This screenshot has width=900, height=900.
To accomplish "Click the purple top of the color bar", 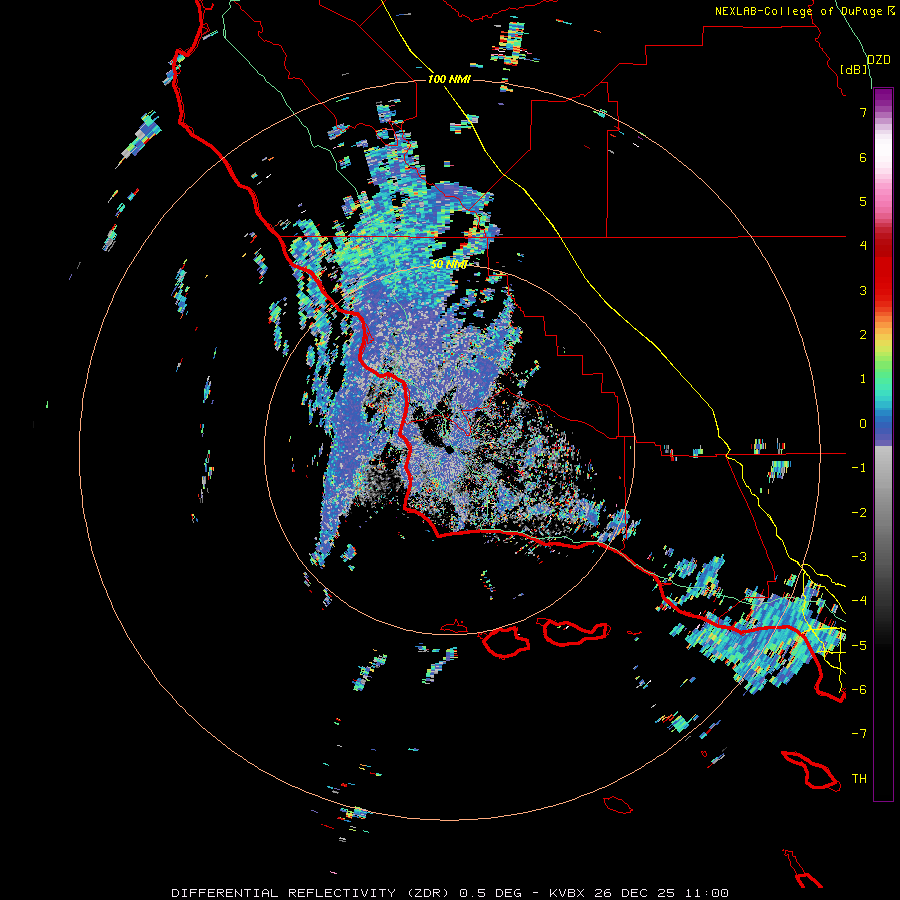I will click(883, 99).
